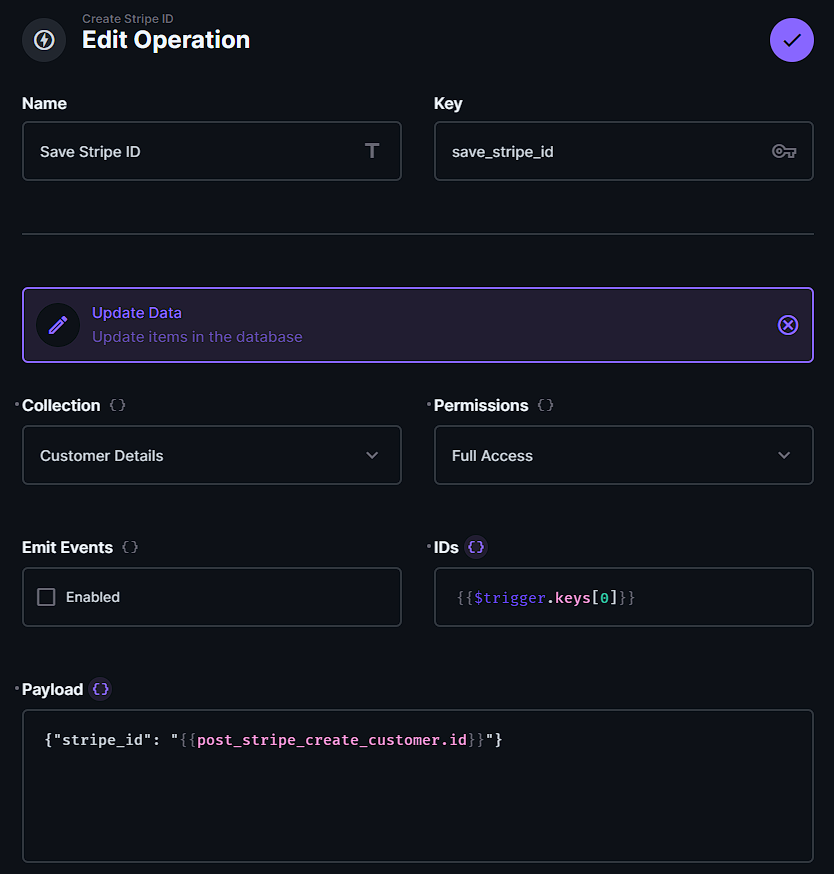Image resolution: width=834 pixels, height=874 pixels.
Task: Click the IDs field with $trigger.keys[0]
Action: (x=623, y=597)
